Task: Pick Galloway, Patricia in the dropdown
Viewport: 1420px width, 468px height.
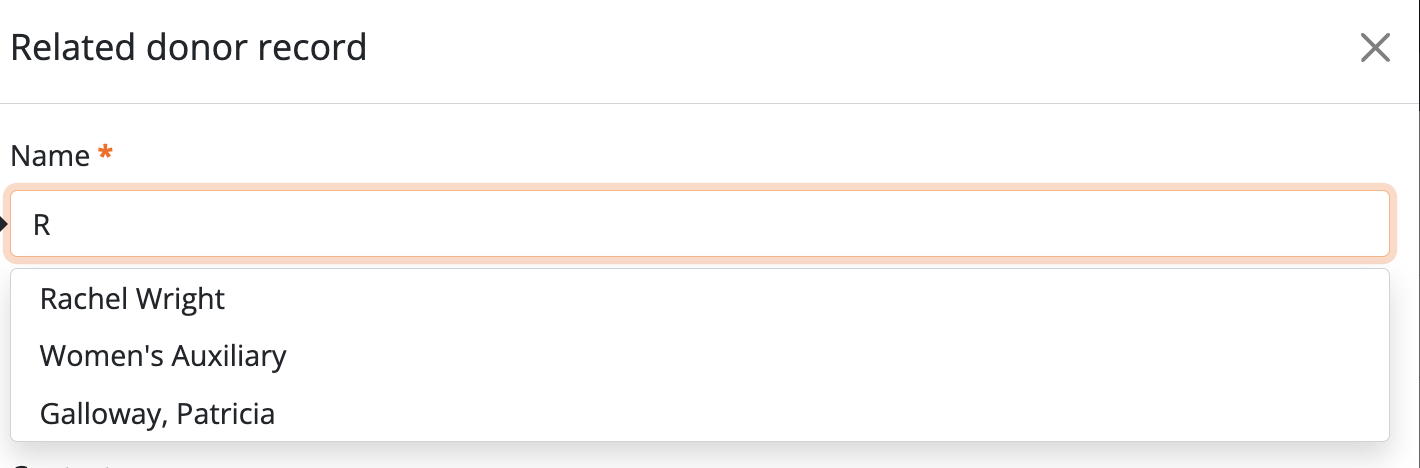Action: pos(157,414)
